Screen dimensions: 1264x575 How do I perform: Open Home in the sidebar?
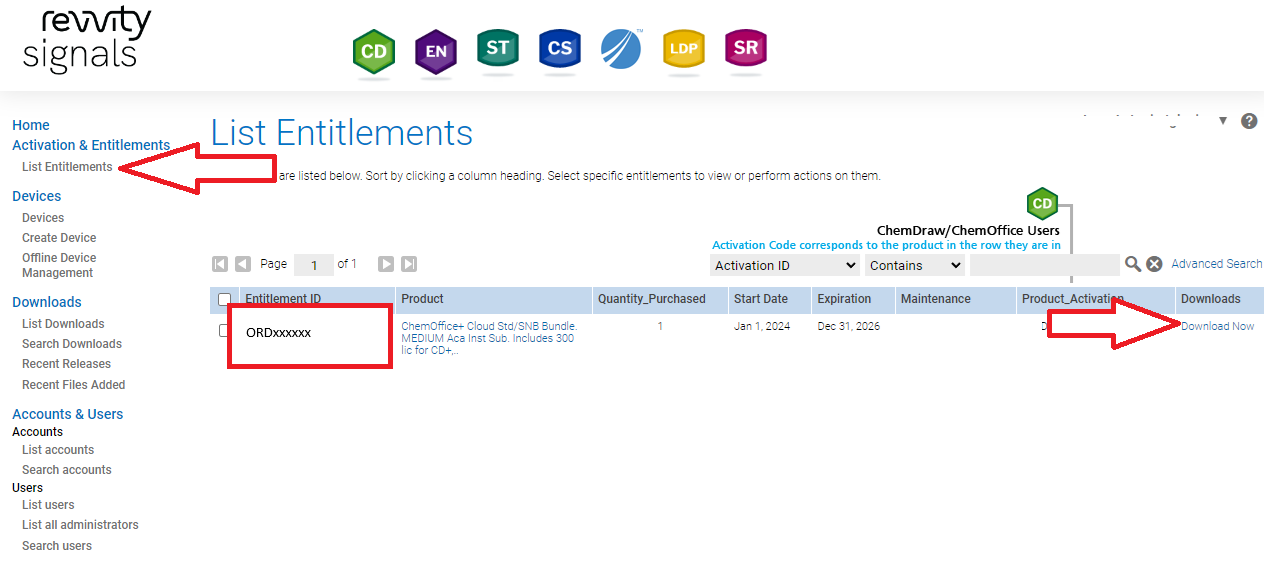31,125
